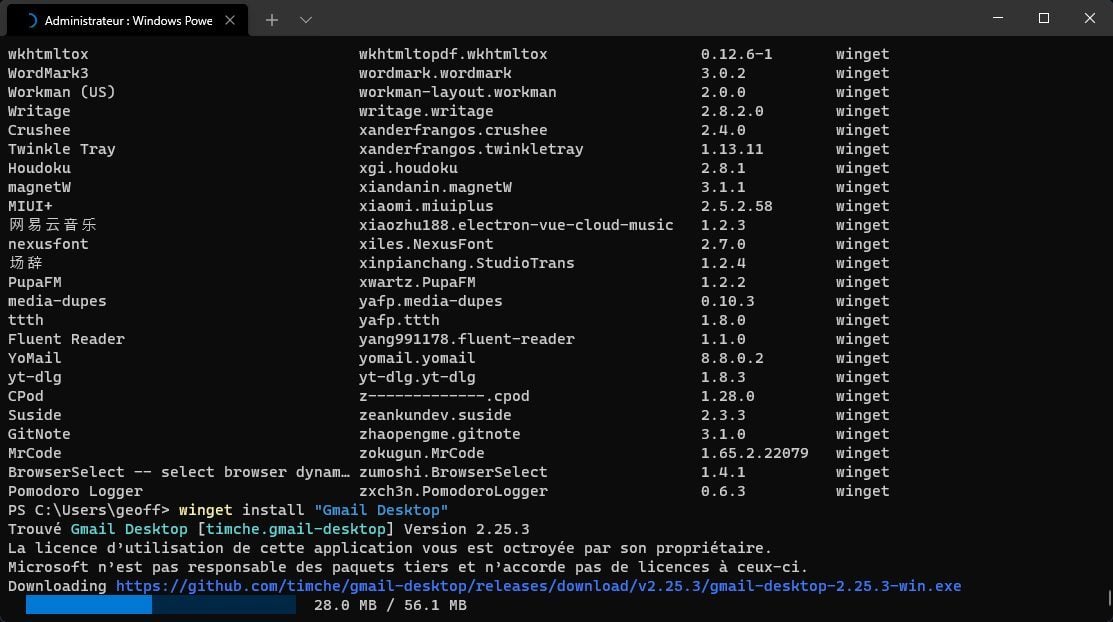Click the 'Pomodoro Logger' package name
This screenshot has width=1113, height=622.
click(75, 491)
